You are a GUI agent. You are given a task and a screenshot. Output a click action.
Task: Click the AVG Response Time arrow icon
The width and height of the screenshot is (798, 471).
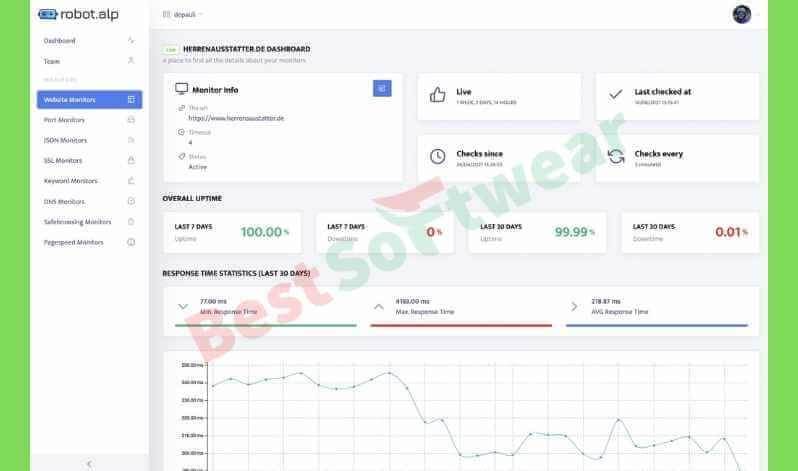[574, 307]
